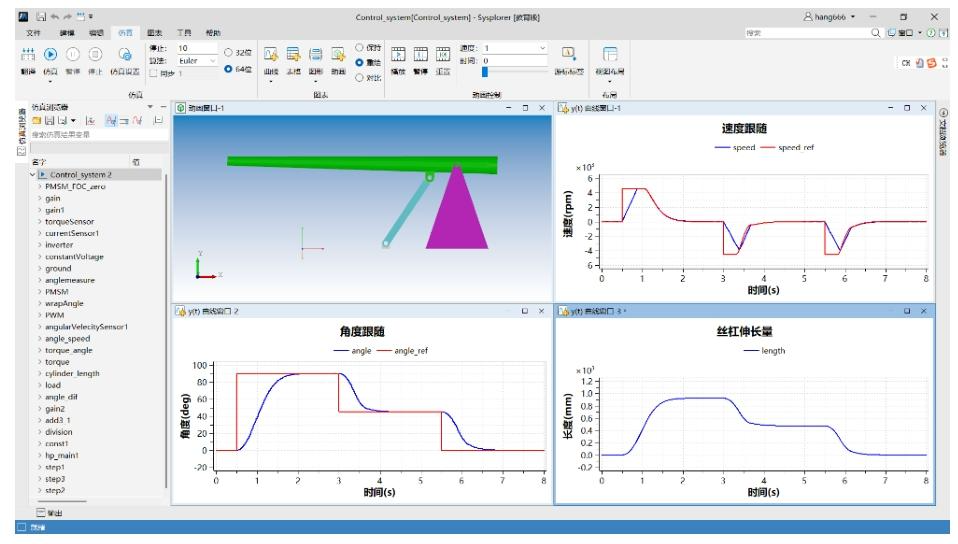Expand the inverter tree node
The height and width of the screenshot is (544, 958).
(x=40, y=245)
